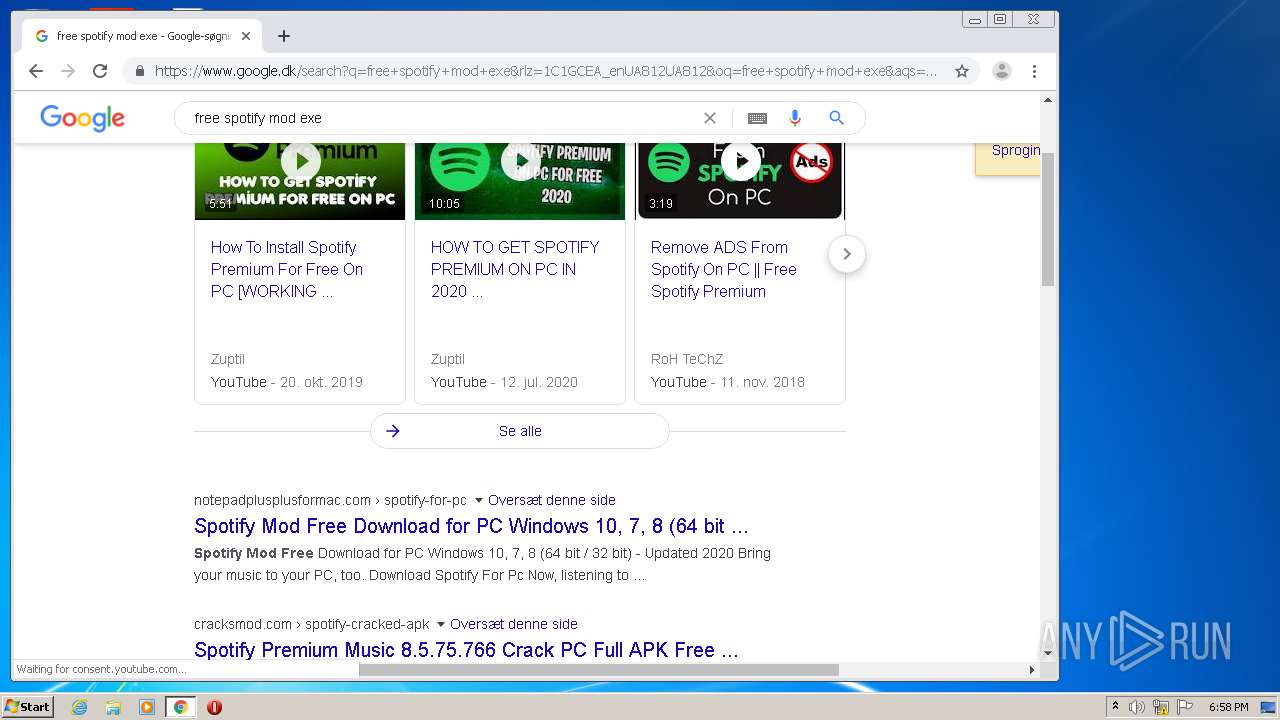Viewport: 1280px width, 720px height.
Task: Open 'Remove ADS From Spotify On PC' link
Action: [x=724, y=269]
